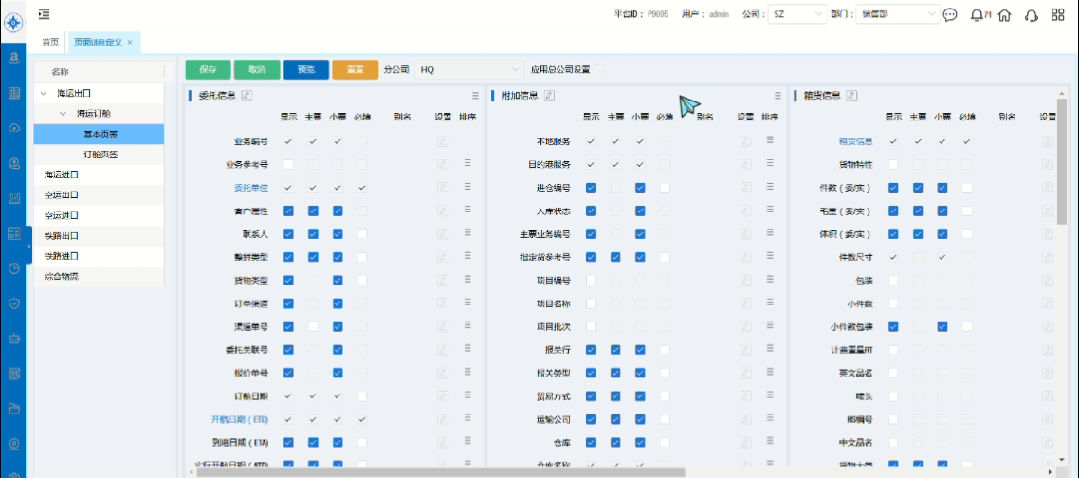Click the orange 重置 button
The width and height of the screenshot is (1079, 478).
355,69
